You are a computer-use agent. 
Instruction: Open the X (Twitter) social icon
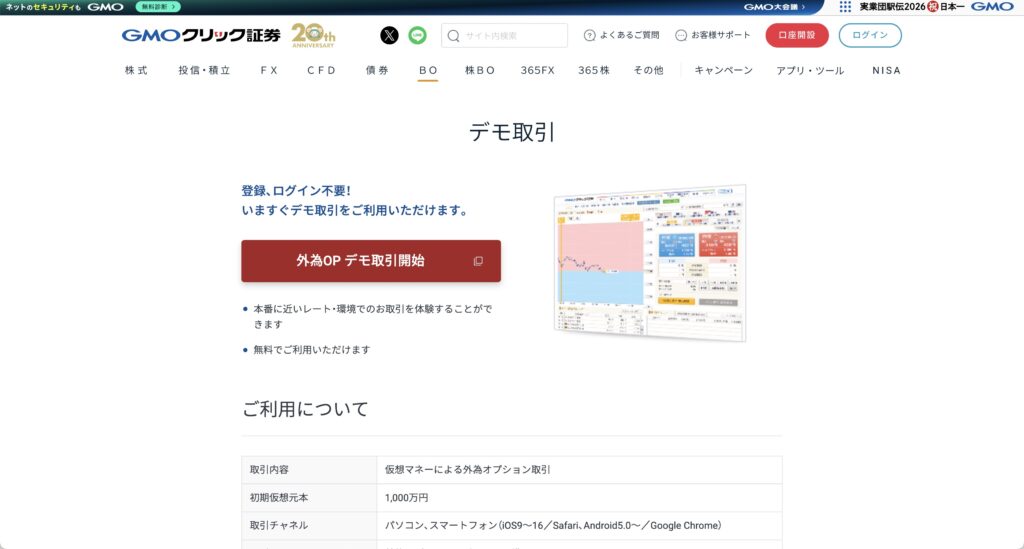(389, 35)
